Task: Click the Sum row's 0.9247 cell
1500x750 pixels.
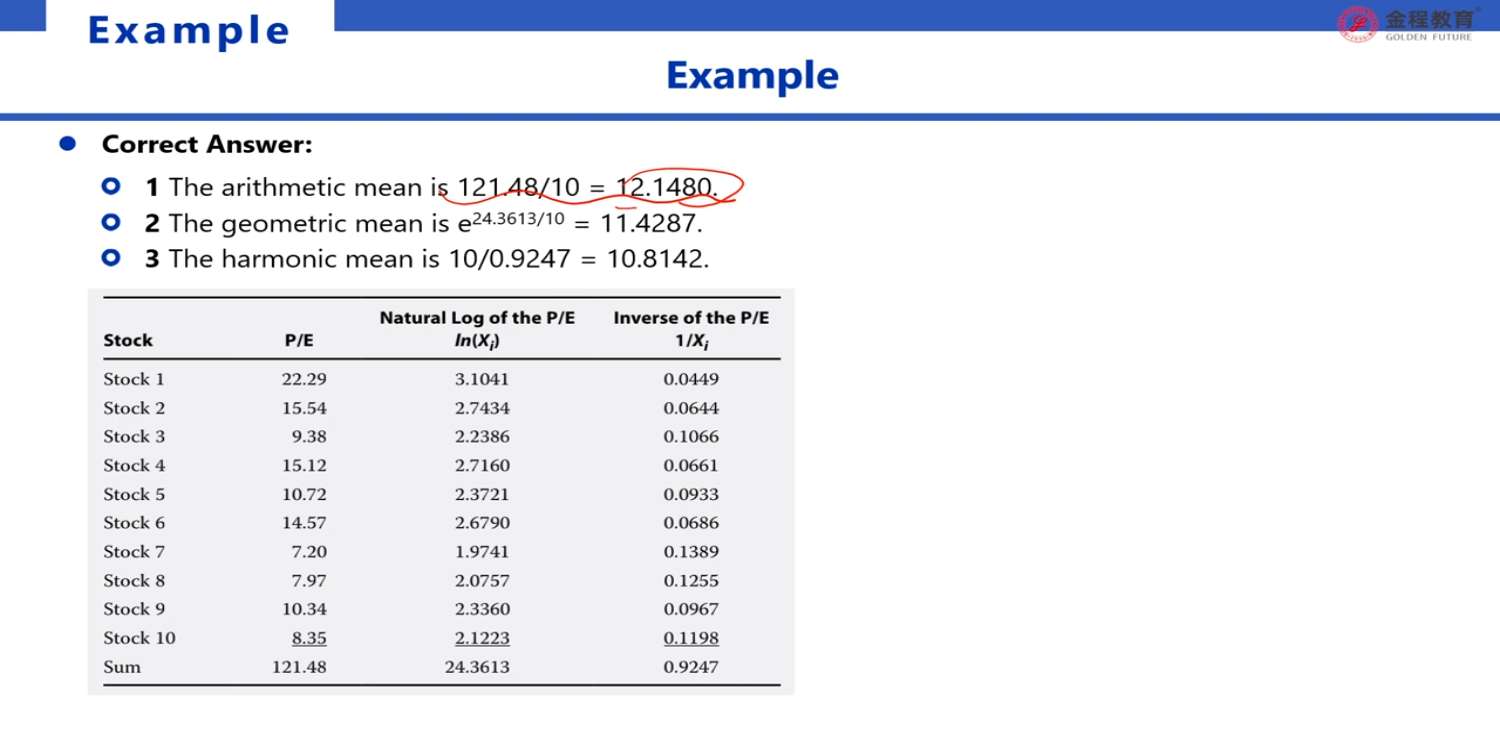Action: coord(691,667)
